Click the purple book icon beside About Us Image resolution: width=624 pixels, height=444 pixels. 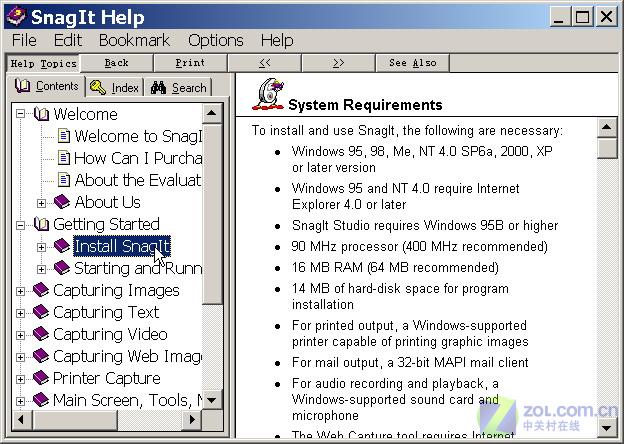click(x=62, y=202)
